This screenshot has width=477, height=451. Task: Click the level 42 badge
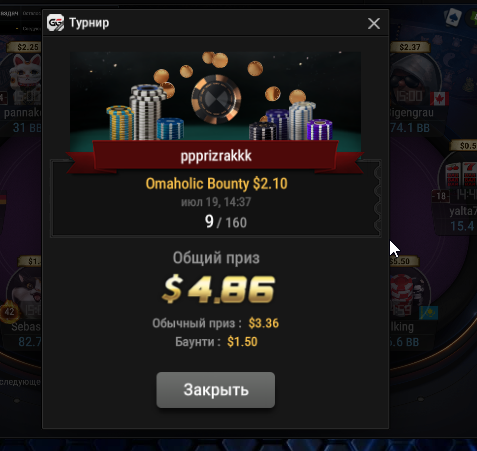click(x=9, y=312)
